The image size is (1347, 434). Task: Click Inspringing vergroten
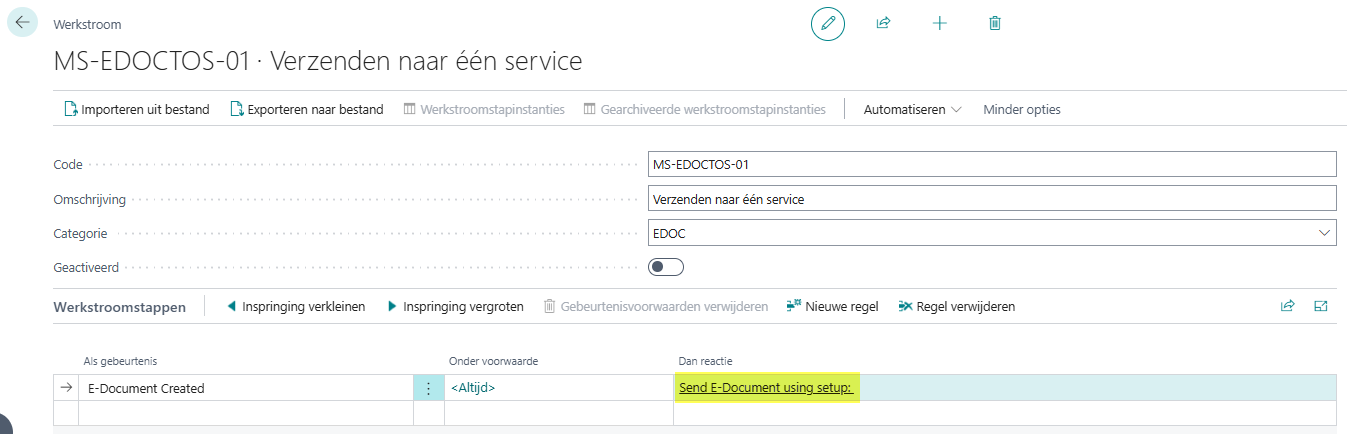coord(455,306)
